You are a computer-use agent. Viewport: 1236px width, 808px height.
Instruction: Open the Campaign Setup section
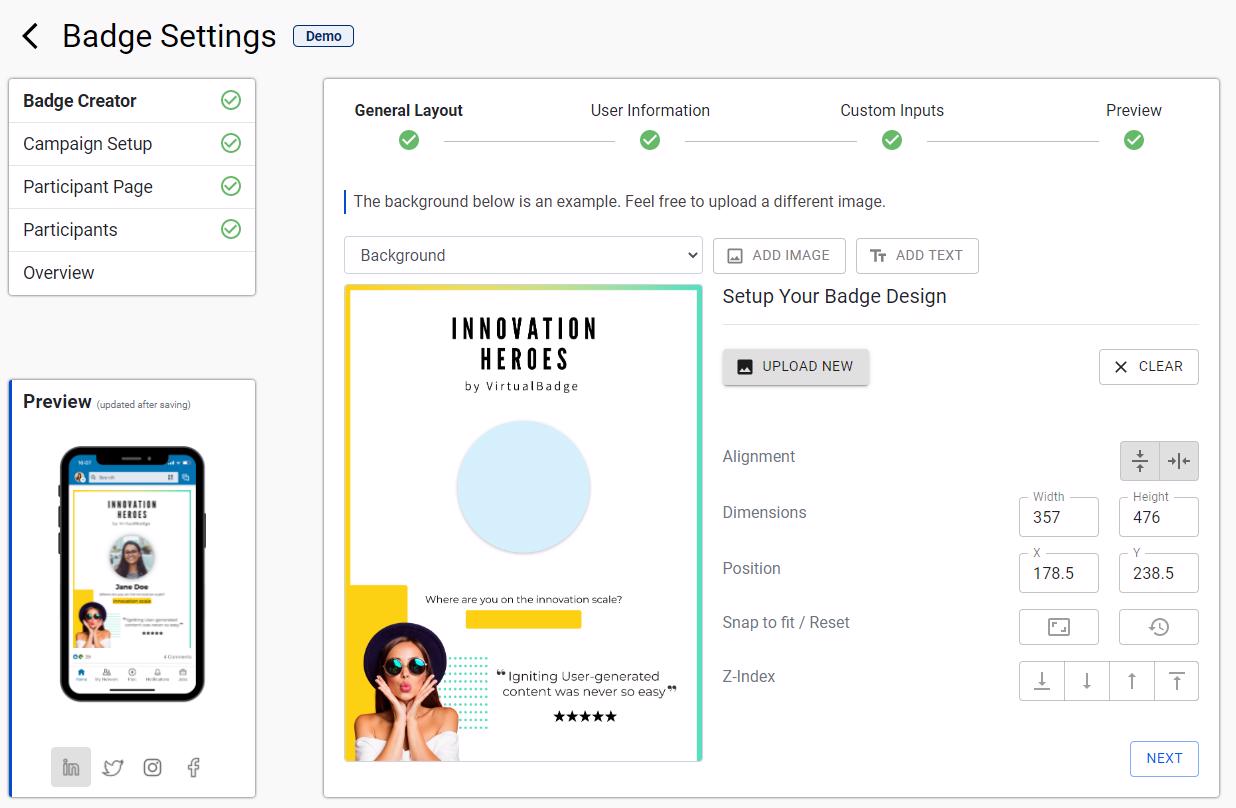(88, 144)
